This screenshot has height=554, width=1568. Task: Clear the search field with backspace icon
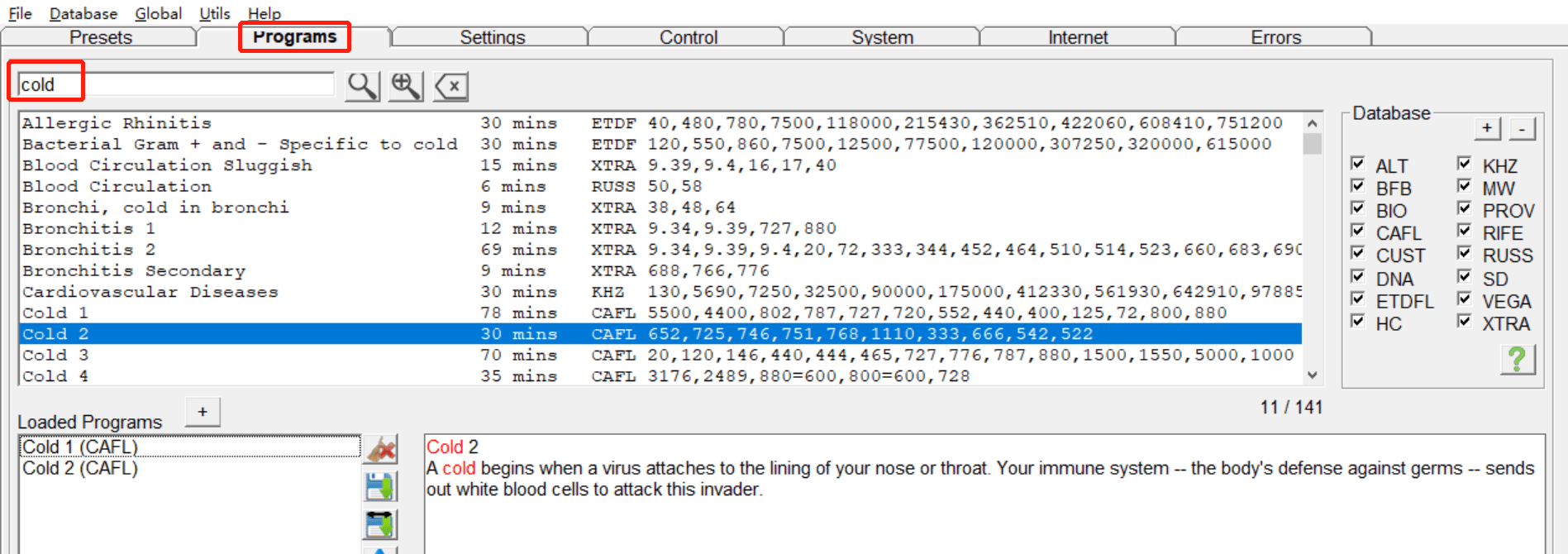click(x=451, y=86)
